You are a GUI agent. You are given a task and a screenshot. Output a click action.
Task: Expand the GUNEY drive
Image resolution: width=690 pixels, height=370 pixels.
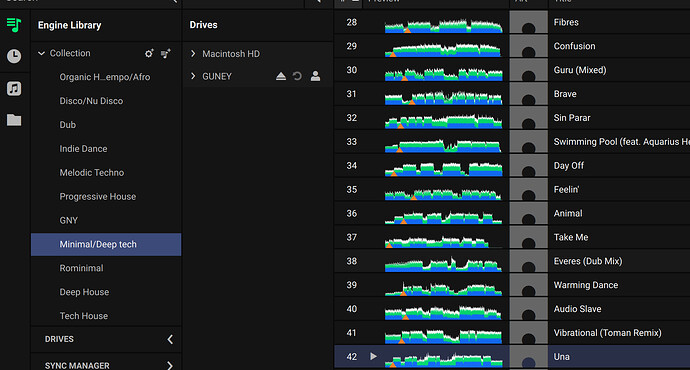(x=193, y=76)
